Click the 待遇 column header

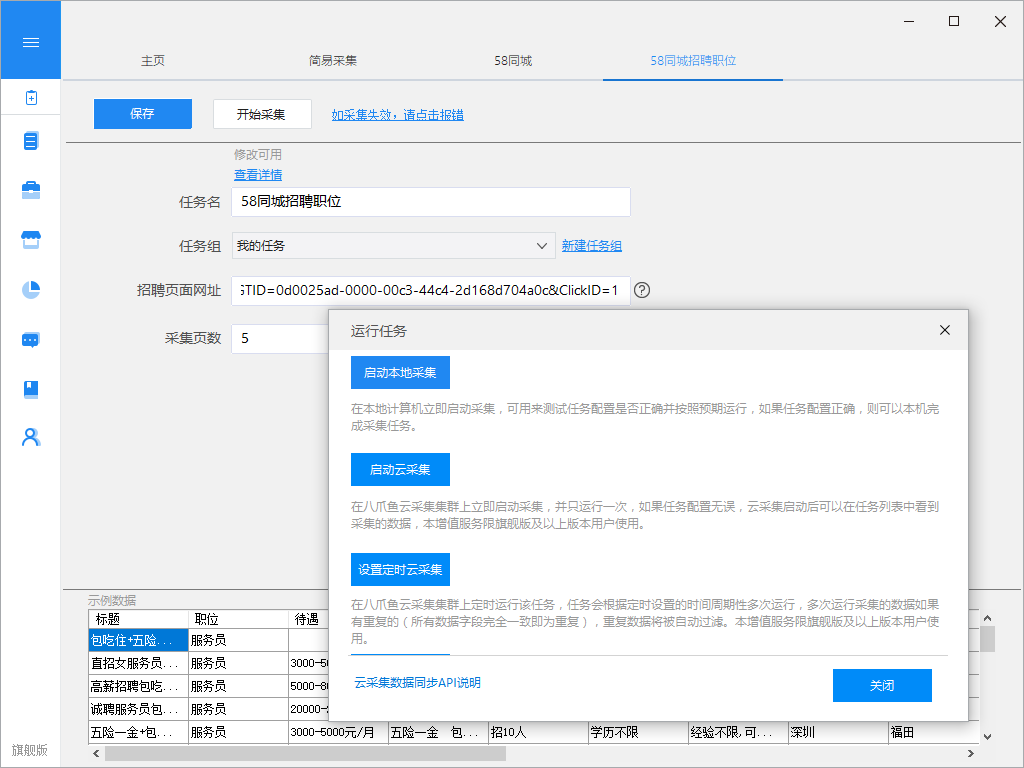point(309,619)
